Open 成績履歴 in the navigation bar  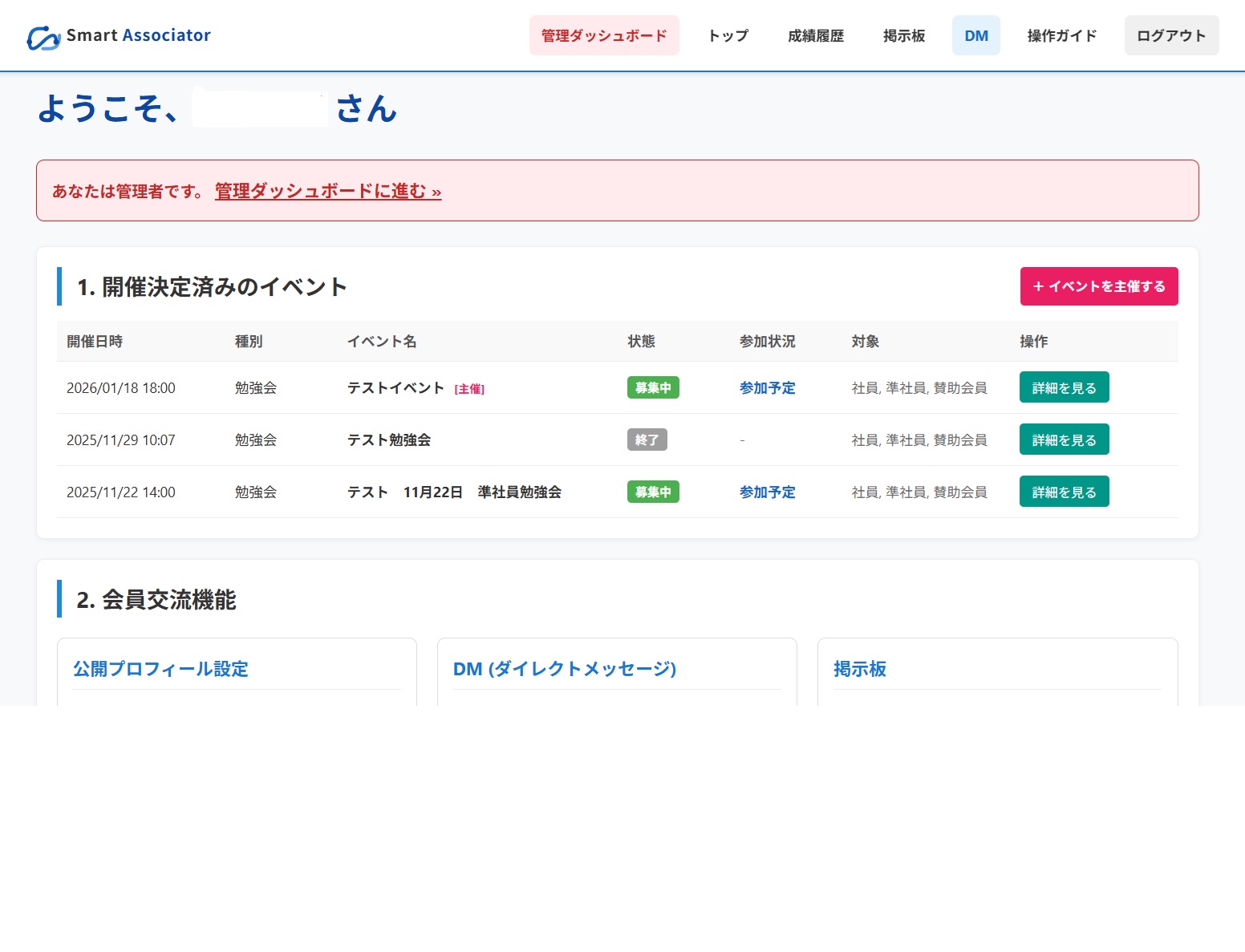815,35
